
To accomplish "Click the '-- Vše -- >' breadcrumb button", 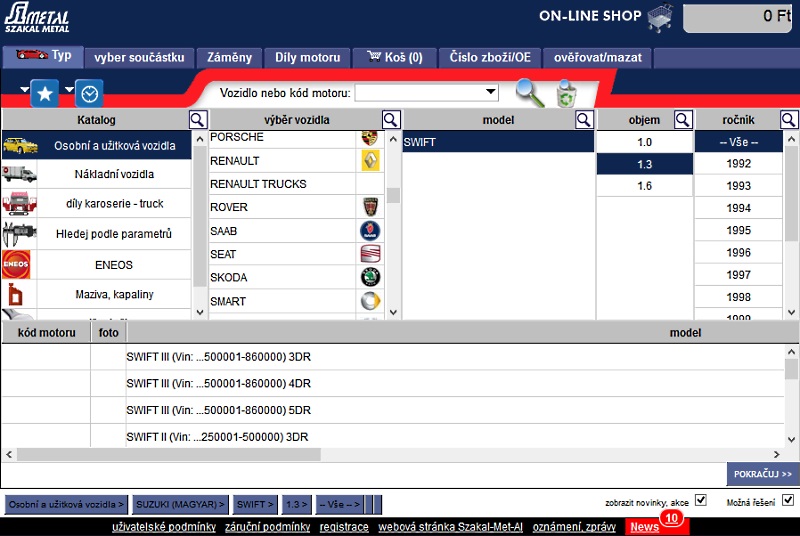I will click(339, 504).
